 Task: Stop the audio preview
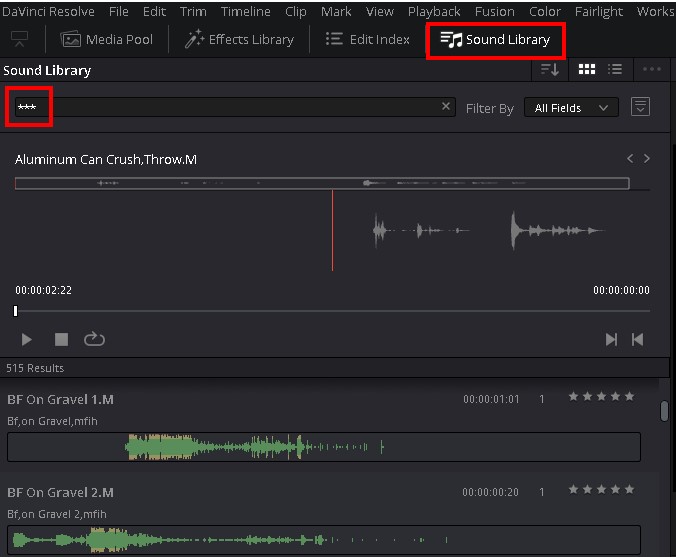pyautogui.click(x=61, y=340)
